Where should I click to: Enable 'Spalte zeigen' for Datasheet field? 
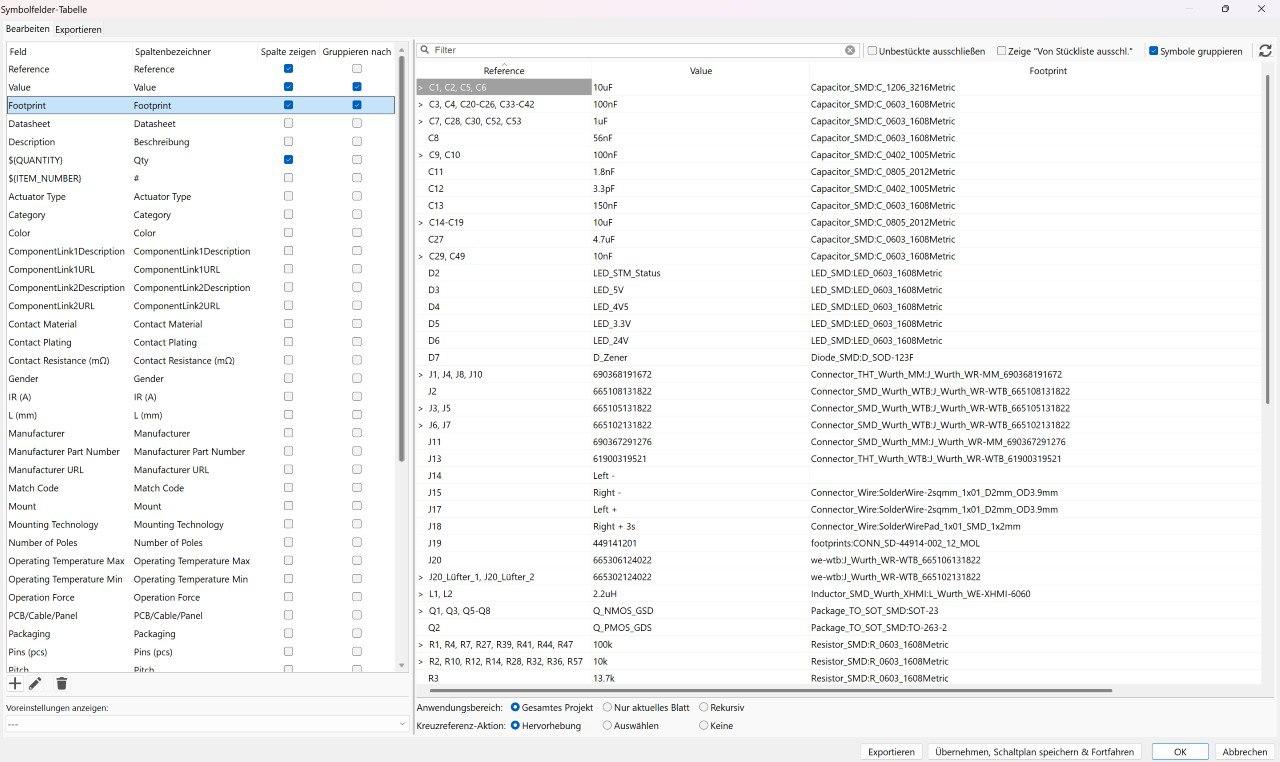288,124
